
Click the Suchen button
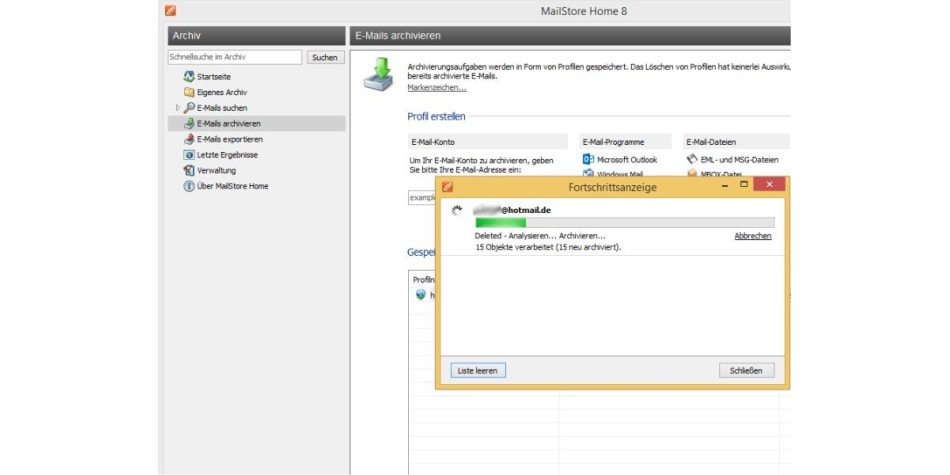324,58
